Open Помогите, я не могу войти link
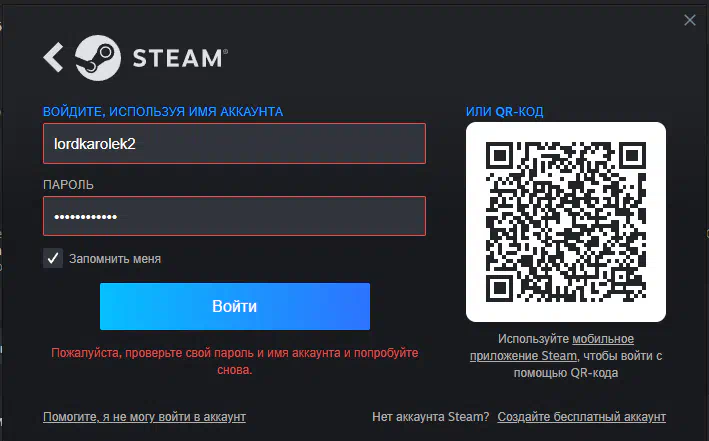This screenshot has width=709, height=441. click(144, 417)
